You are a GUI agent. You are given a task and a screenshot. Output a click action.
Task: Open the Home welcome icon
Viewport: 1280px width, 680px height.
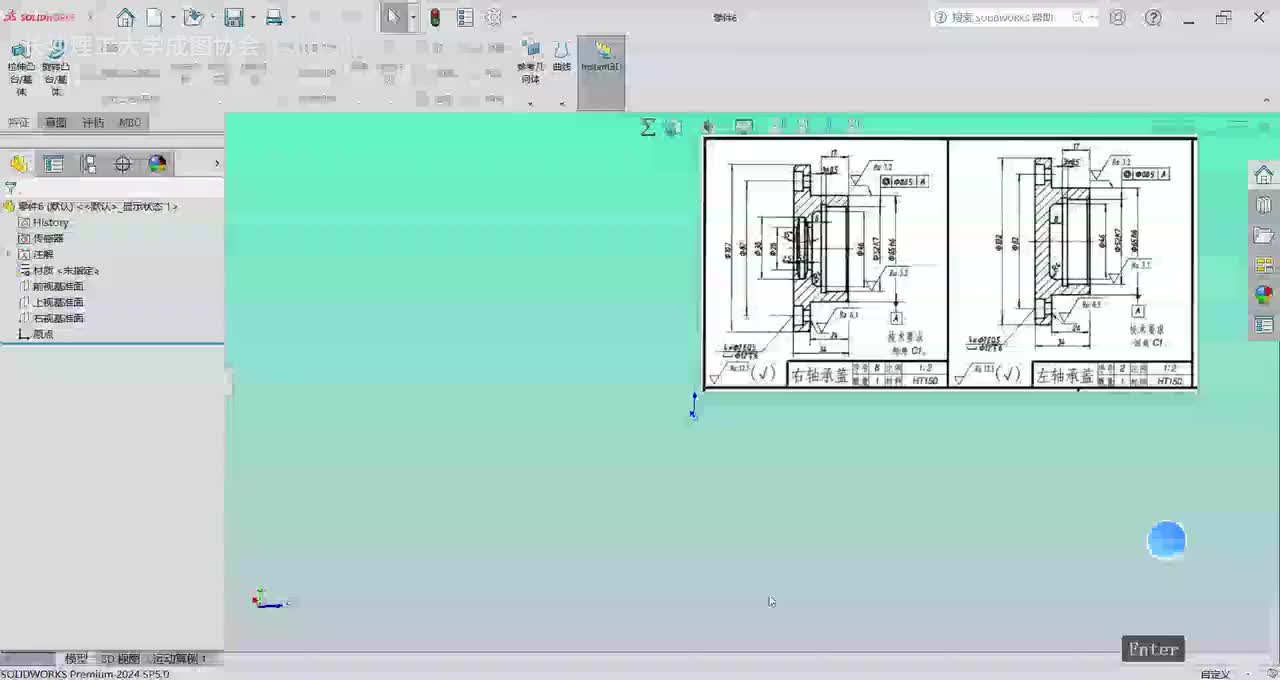click(x=125, y=17)
